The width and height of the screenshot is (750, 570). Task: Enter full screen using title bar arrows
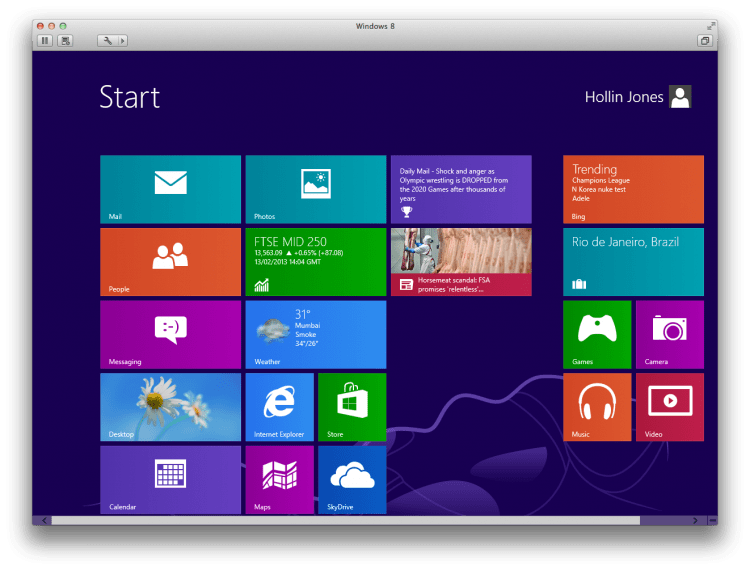[x=711, y=26]
